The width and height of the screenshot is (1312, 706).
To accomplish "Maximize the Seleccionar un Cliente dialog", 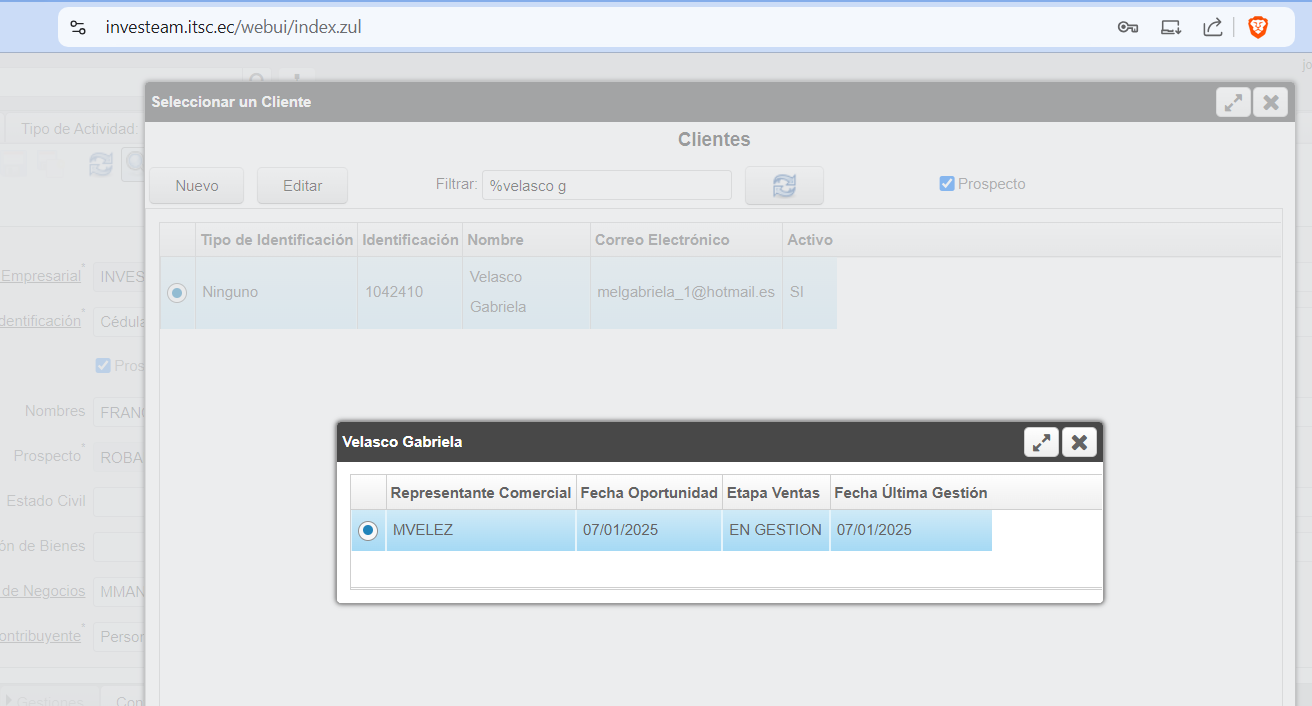I will click(x=1233, y=102).
